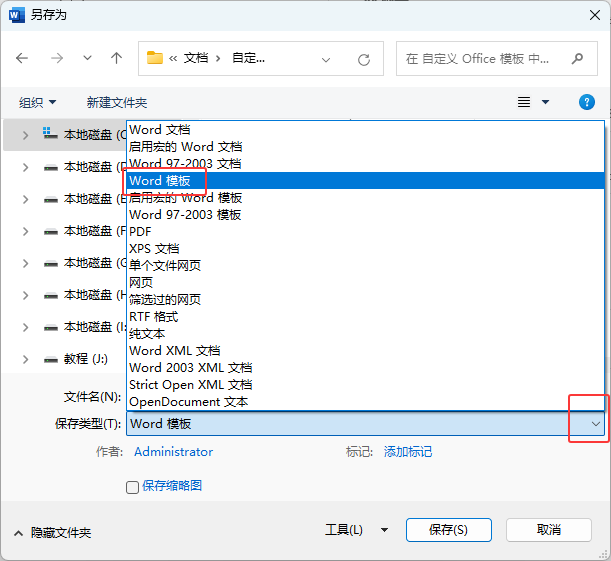
Task: Choose 启用宏的 Word 模板 option
Action: coord(366,198)
